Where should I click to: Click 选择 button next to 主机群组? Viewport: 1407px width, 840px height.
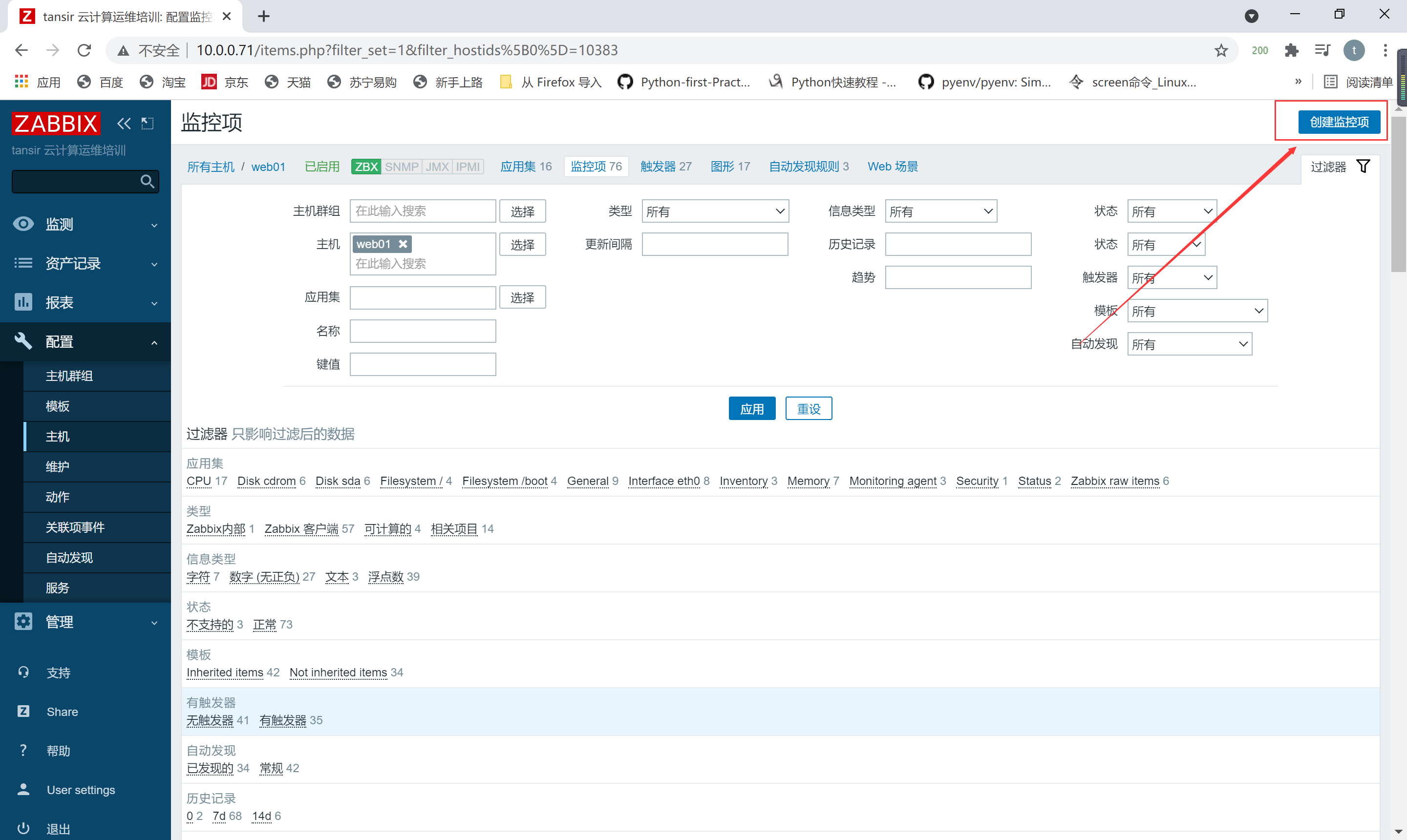(x=522, y=211)
